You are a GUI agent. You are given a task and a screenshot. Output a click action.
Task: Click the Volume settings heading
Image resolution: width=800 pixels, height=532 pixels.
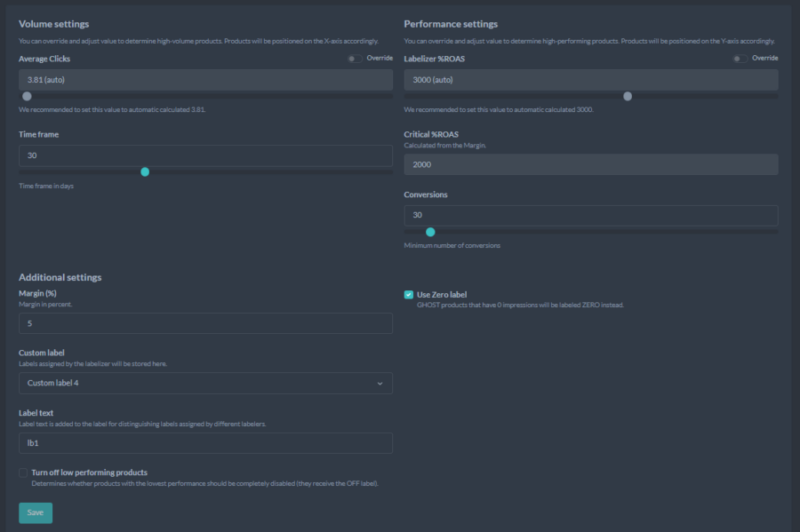click(54, 24)
